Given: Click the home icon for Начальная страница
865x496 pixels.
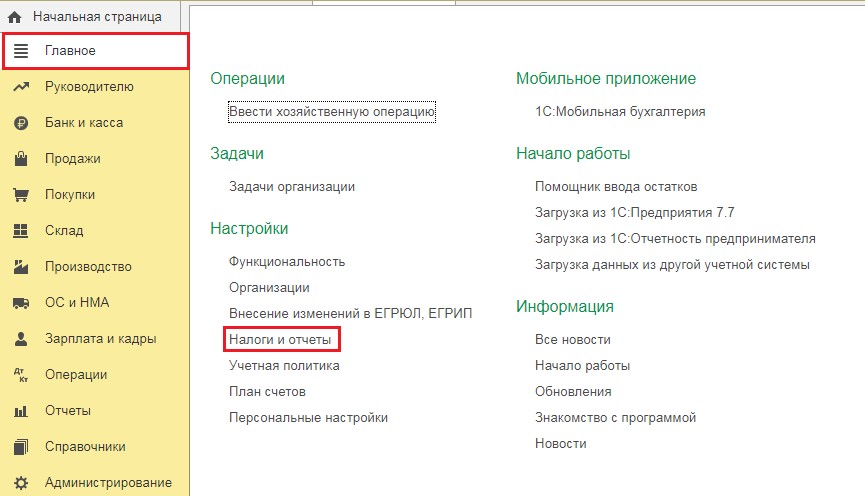Looking at the screenshot, I should coord(14,17).
